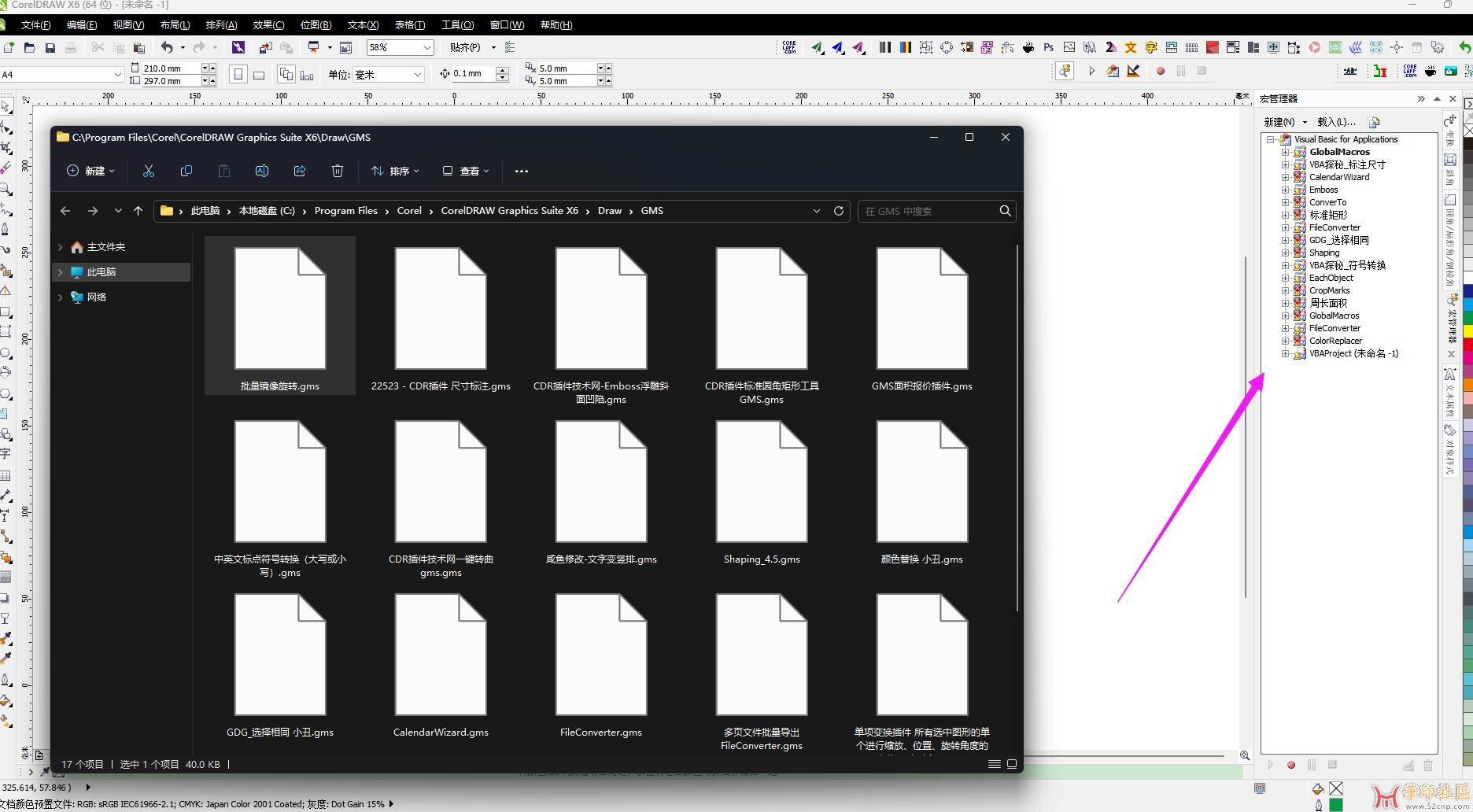1473x812 pixels.
Task: Open the 排序 (Sort) dropdown in Explorer
Action: 395,171
